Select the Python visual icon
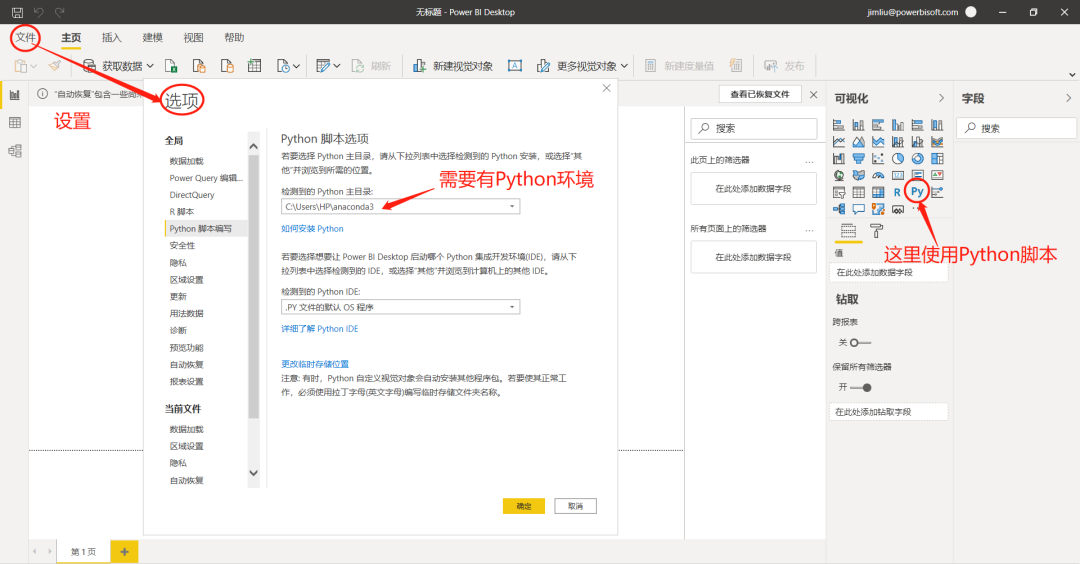The image size is (1080, 564). coord(917,191)
